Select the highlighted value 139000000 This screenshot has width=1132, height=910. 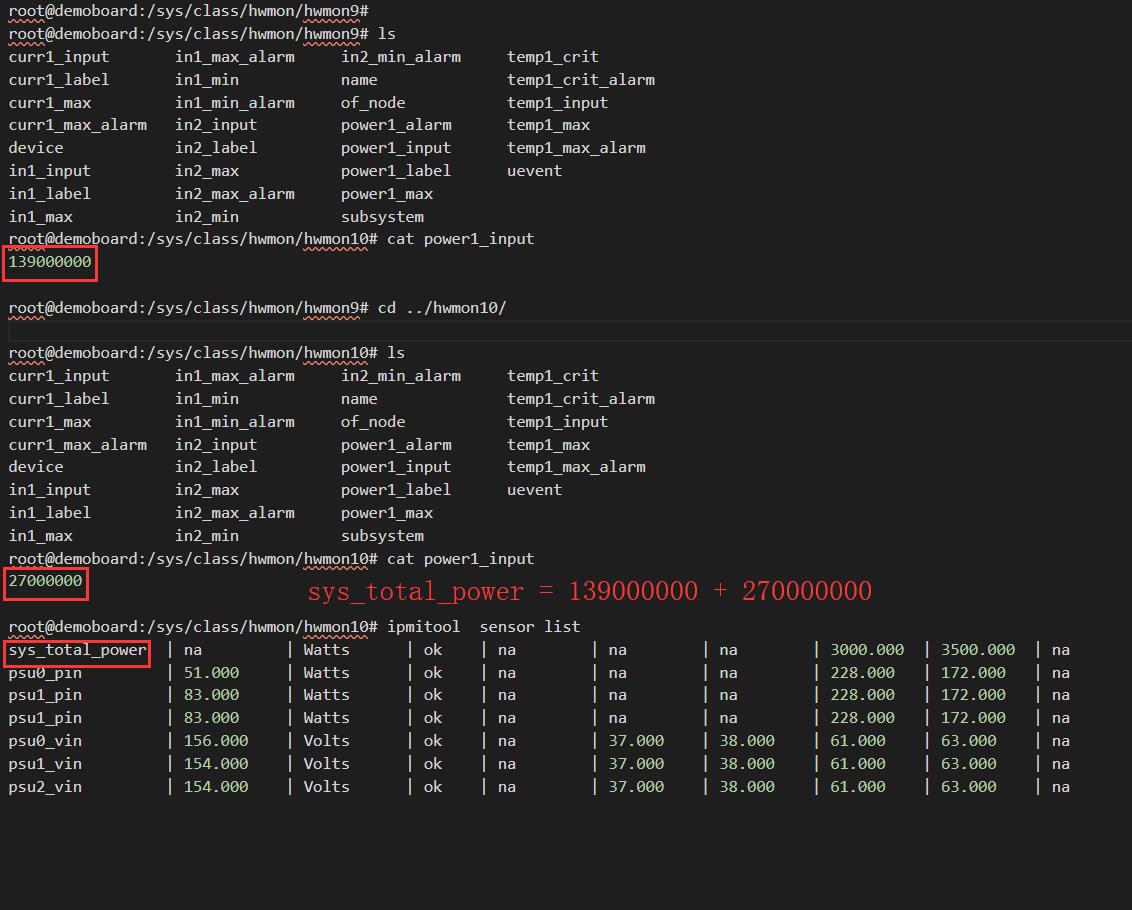tap(49, 262)
